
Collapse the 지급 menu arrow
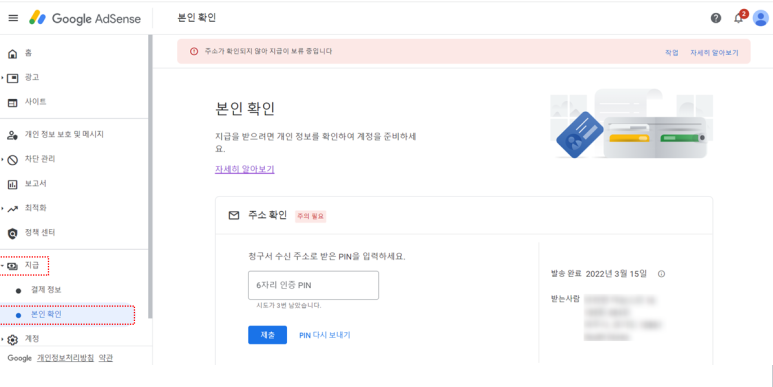(2, 266)
